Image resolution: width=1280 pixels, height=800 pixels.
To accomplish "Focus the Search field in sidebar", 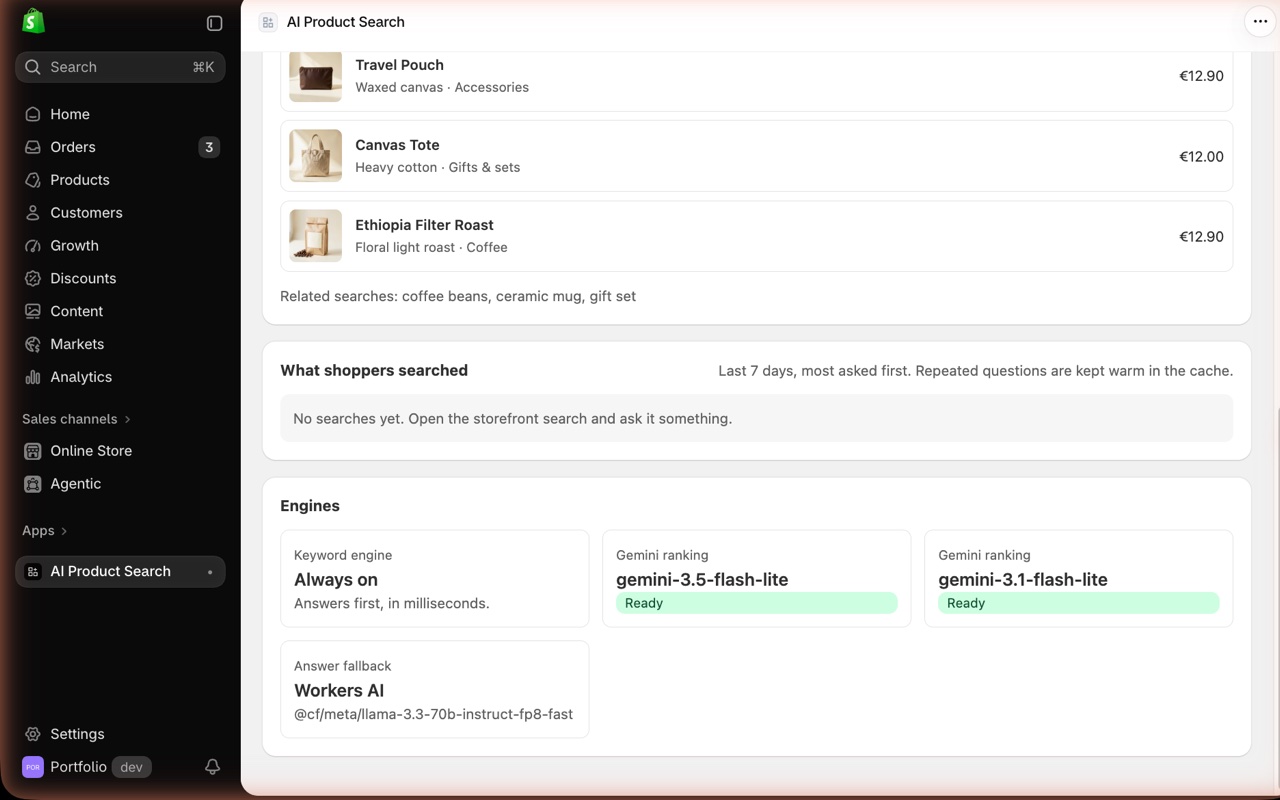I will pyautogui.click(x=120, y=67).
